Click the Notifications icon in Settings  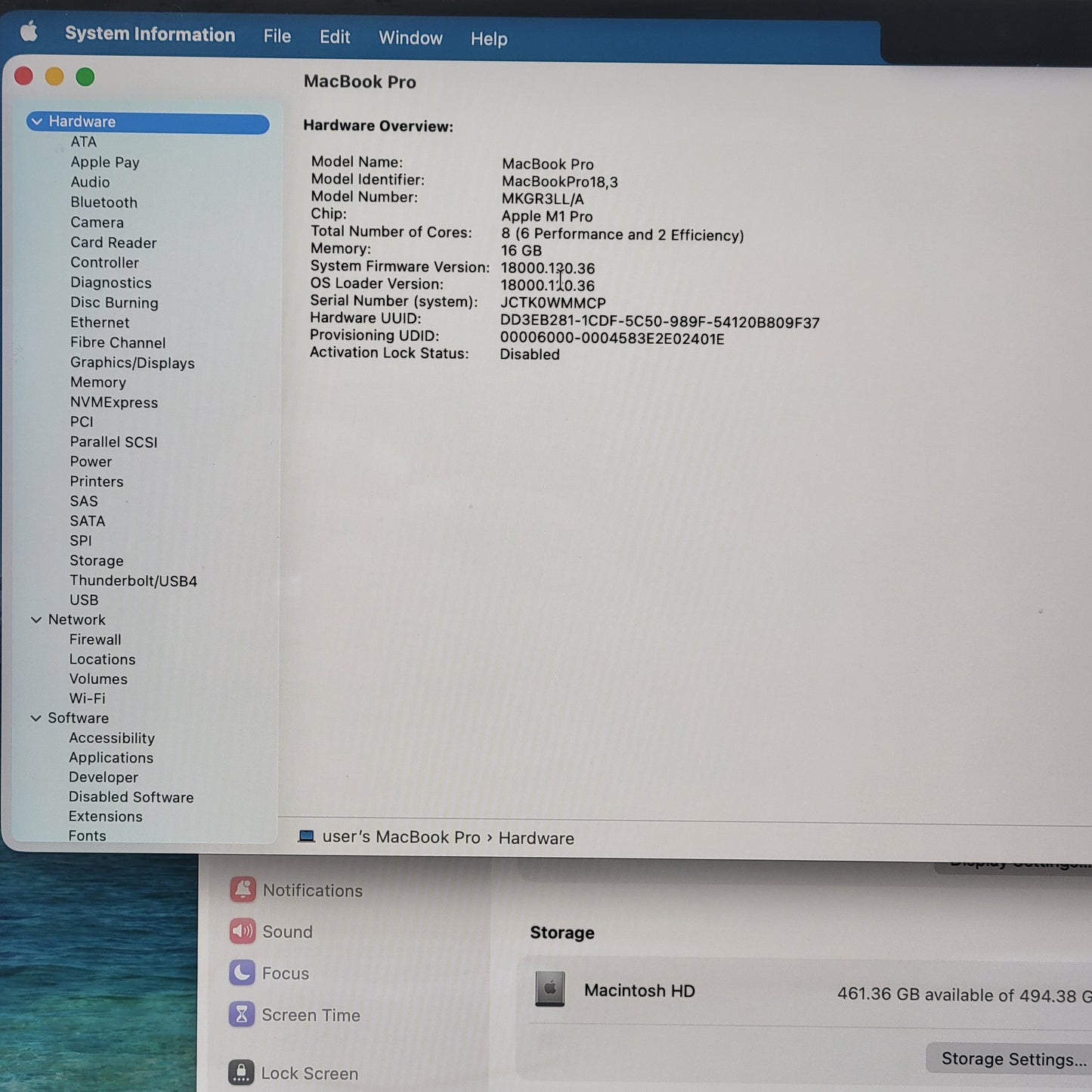tap(243, 889)
